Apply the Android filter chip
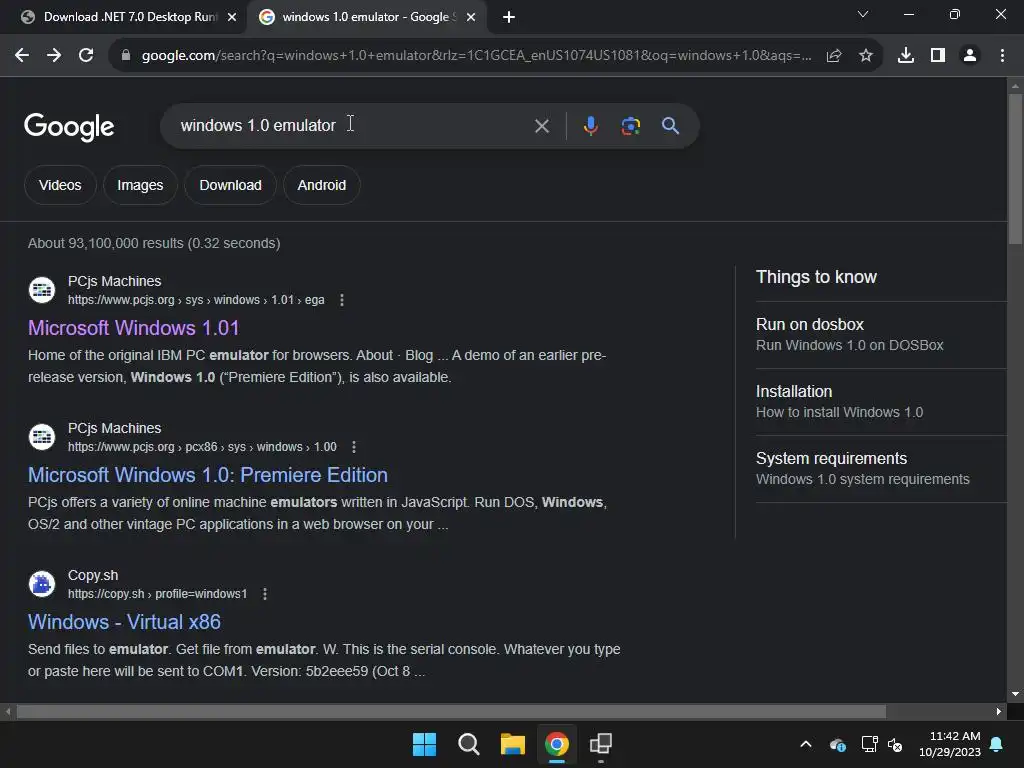The width and height of the screenshot is (1024, 768). point(322,185)
